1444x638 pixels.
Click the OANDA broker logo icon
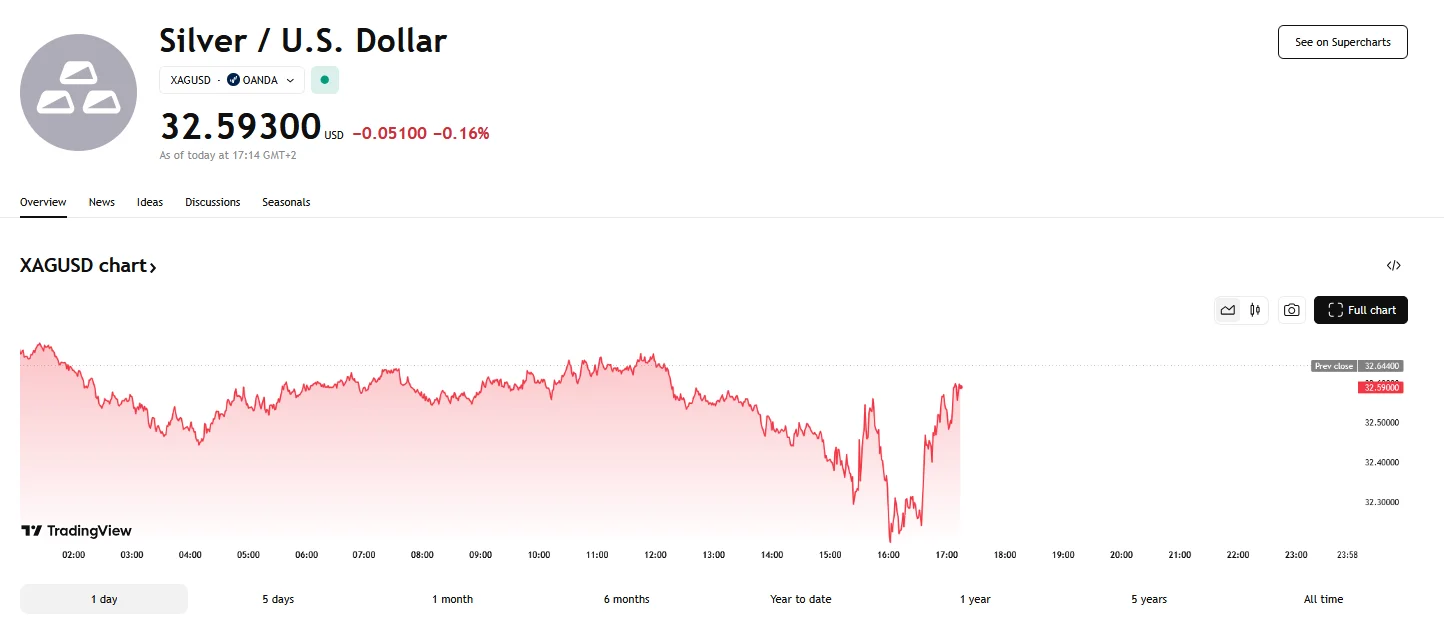[x=231, y=79]
